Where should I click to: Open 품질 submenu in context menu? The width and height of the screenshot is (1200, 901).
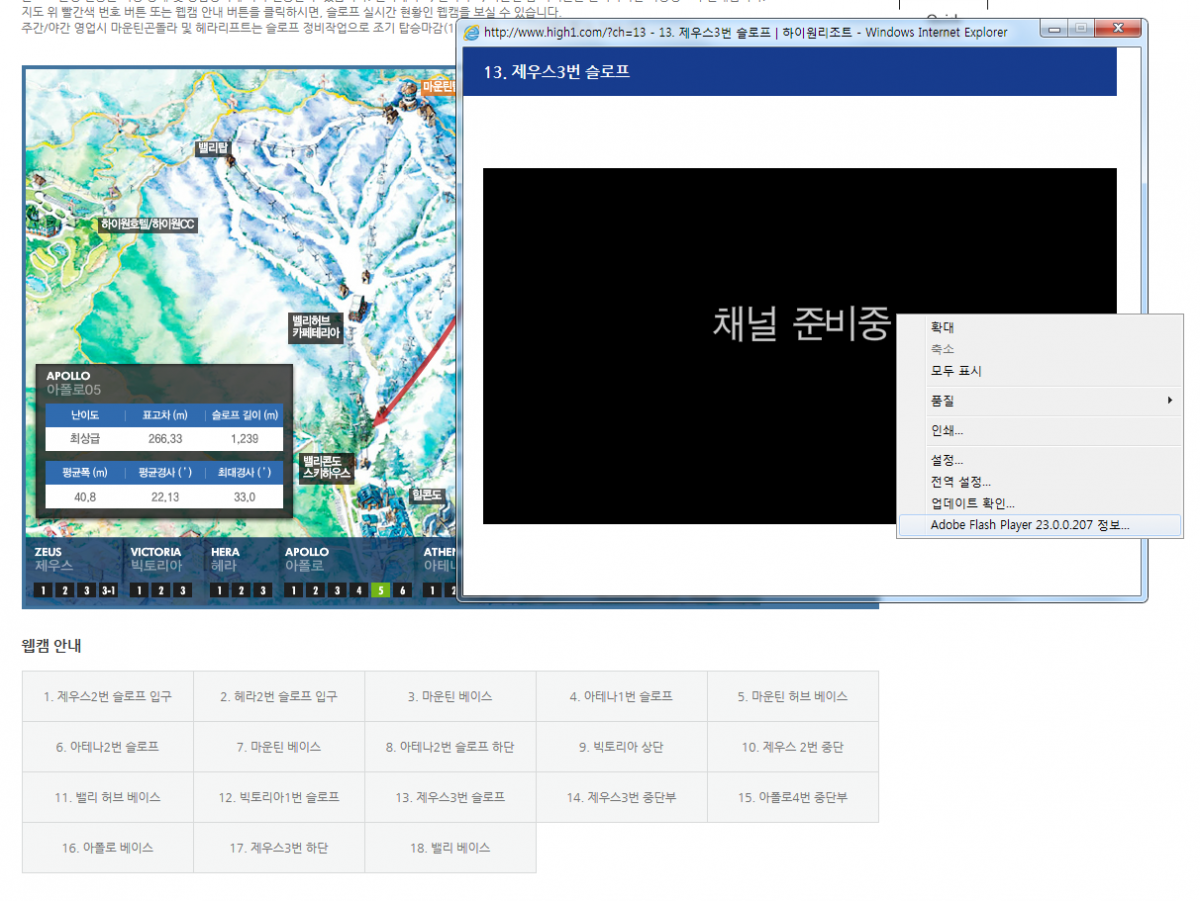[x=1040, y=401]
